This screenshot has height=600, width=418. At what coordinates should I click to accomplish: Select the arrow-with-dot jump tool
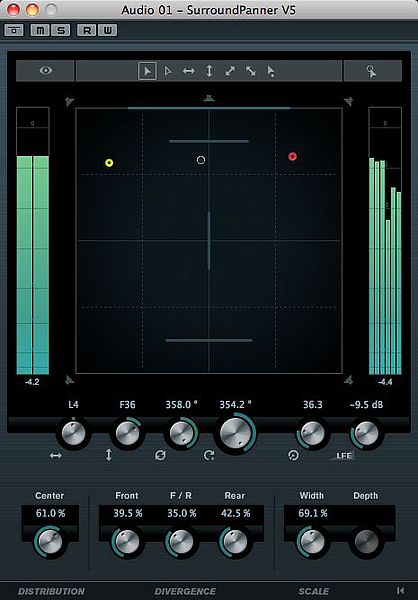coord(271,72)
